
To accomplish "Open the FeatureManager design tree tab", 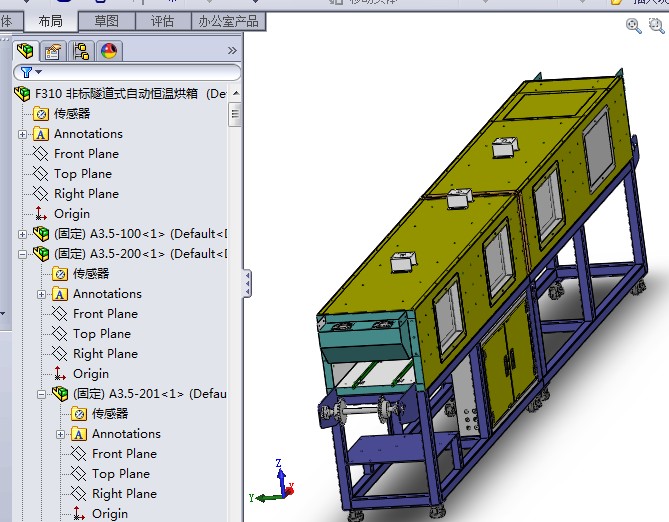I will coord(25,51).
